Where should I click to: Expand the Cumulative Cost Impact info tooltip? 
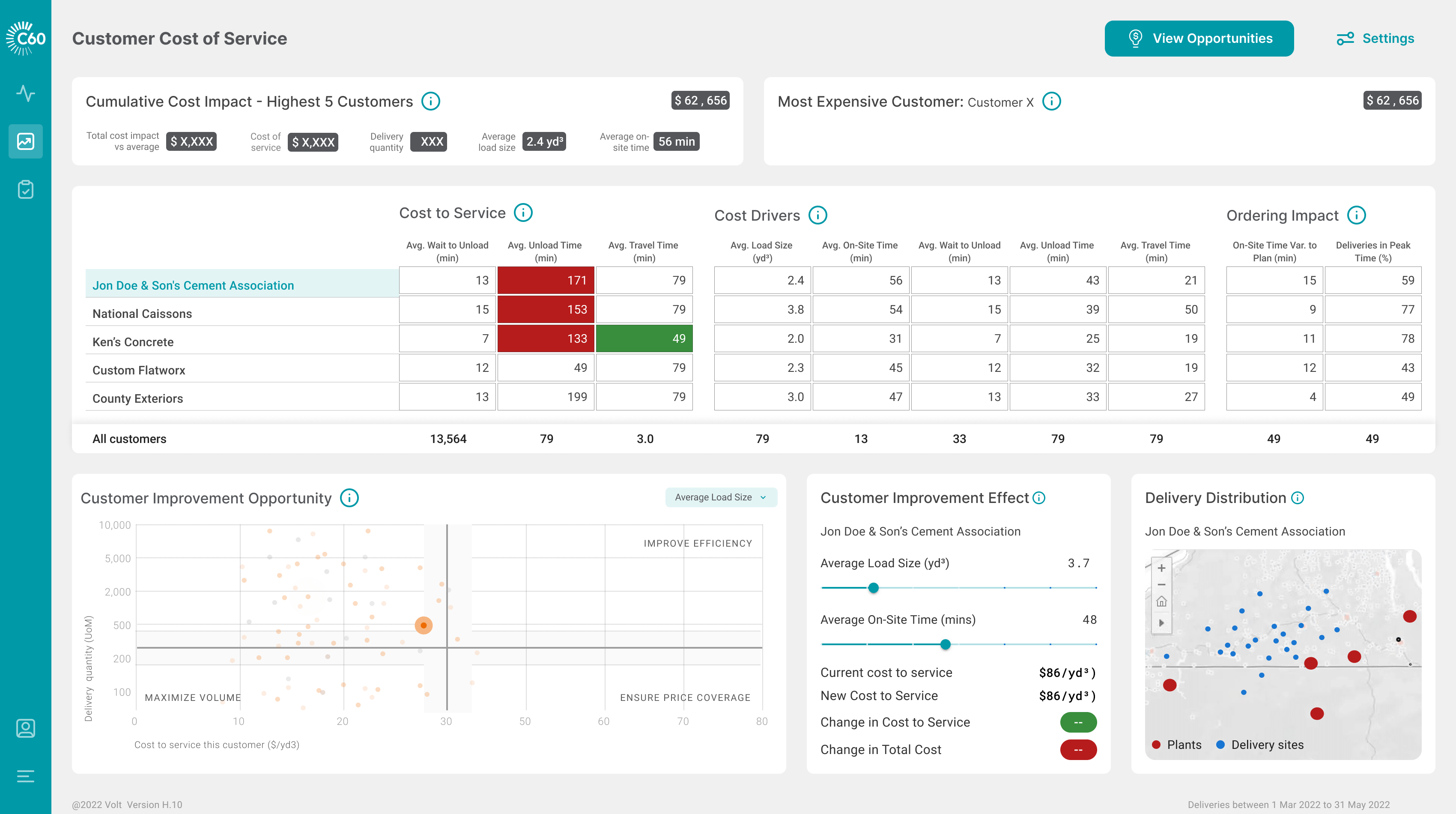click(x=432, y=100)
